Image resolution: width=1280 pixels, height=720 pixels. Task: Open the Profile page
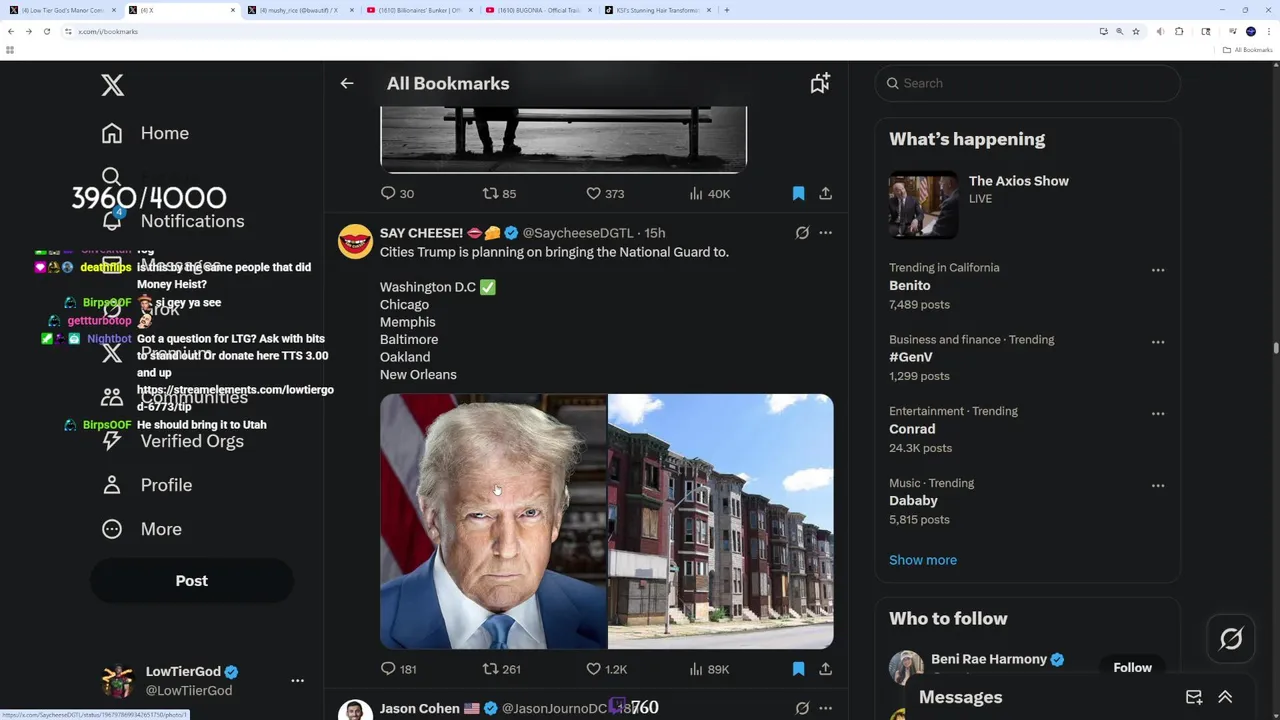point(147,485)
